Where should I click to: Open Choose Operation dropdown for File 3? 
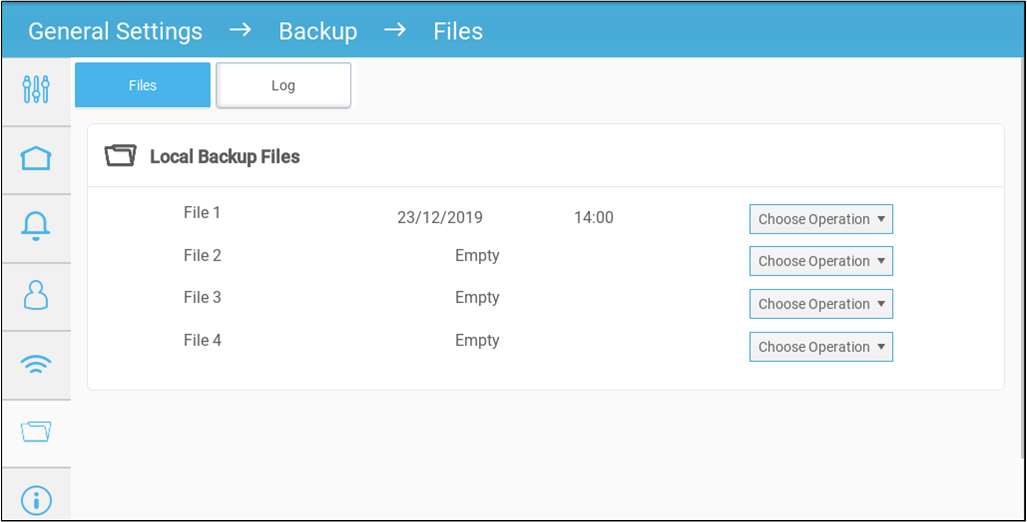coord(821,304)
